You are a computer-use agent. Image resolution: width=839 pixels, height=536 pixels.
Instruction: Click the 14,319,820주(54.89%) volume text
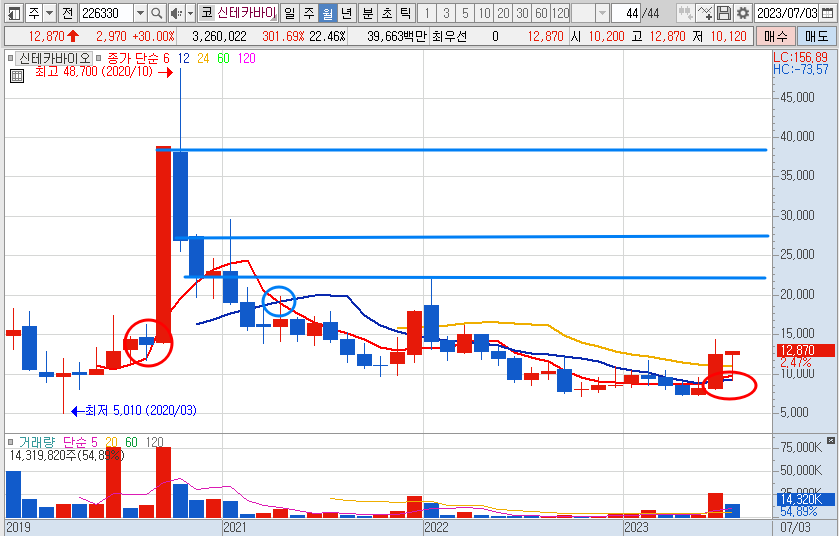click(67, 455)
